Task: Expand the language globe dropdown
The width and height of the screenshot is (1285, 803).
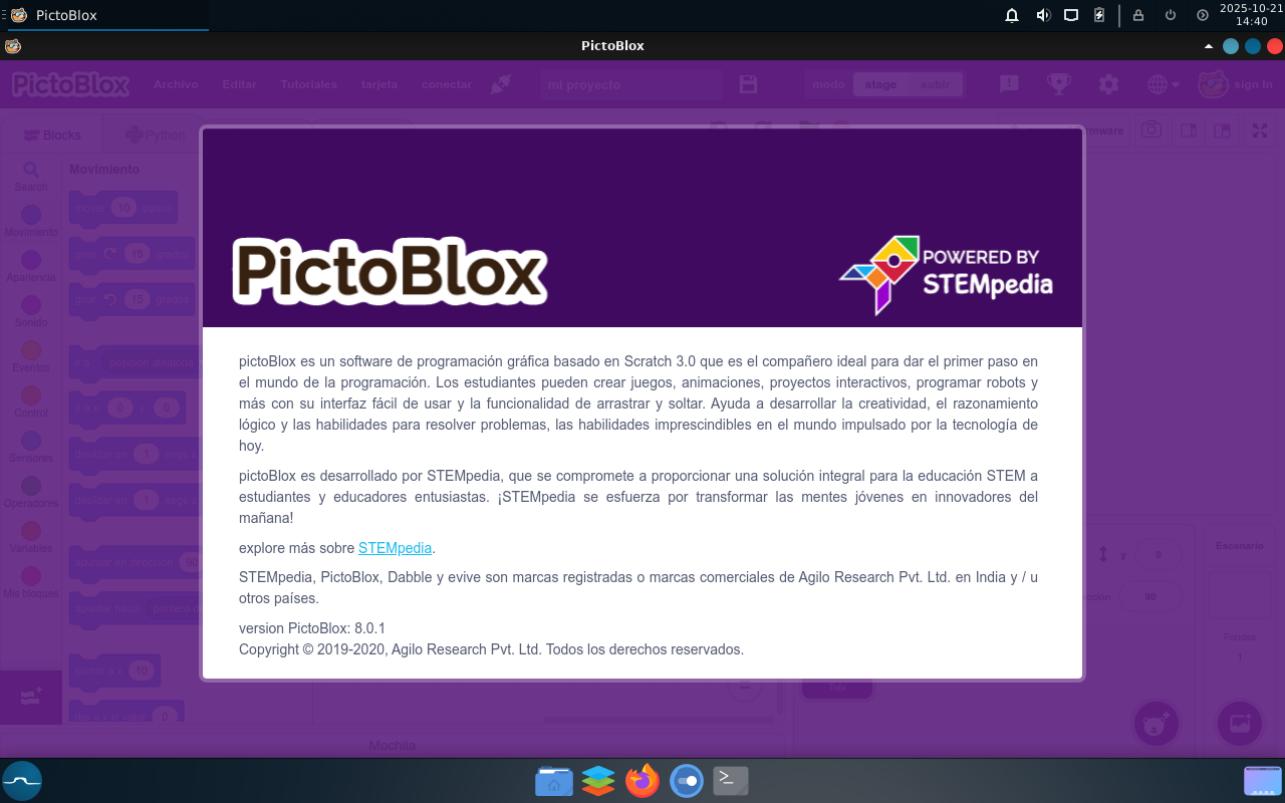Action: (x=1163, y=85)
